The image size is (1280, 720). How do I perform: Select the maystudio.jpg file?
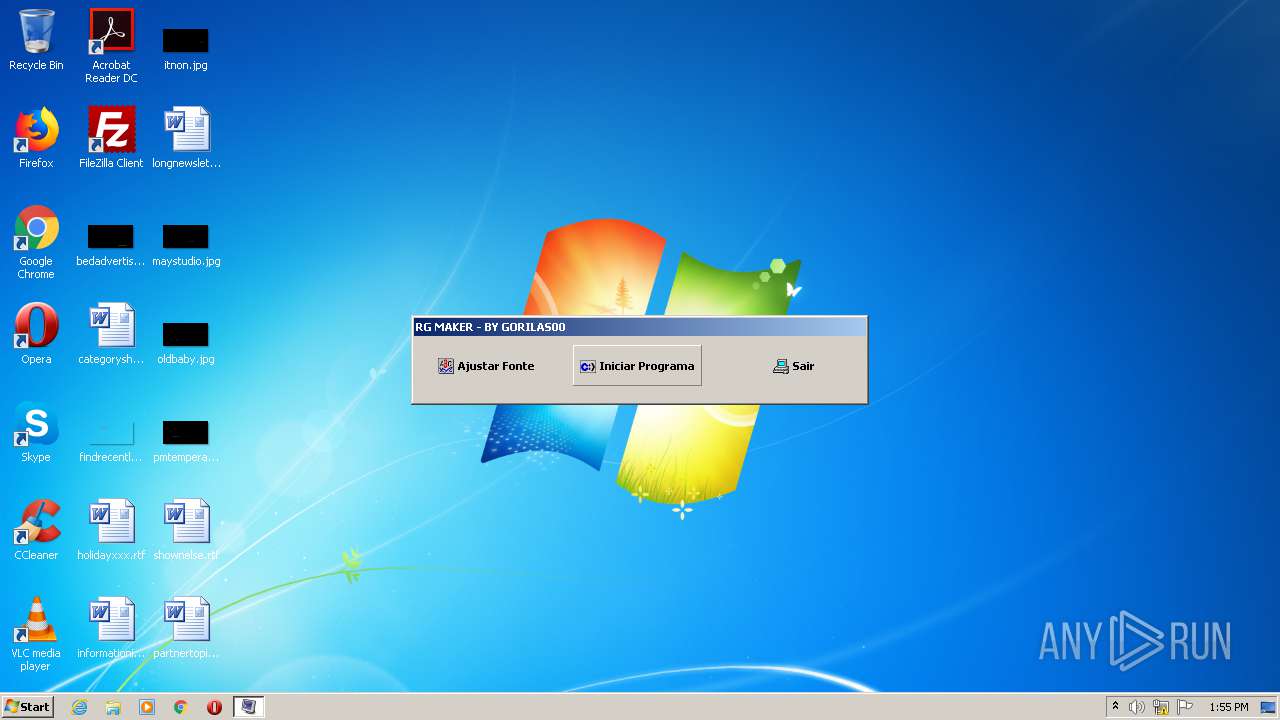(x=186, y=245)
